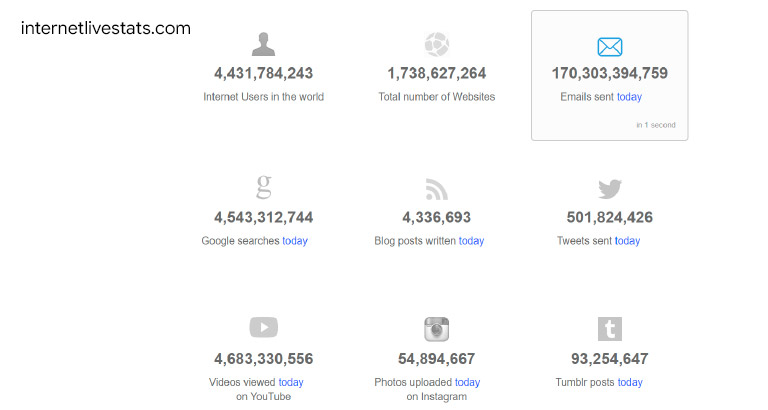Image resolution: width=768 pixels, height=410 pixels.
Task: Open 'today' link for Tumblr posts
Action: pyautogui.click(x=630, y=382)
